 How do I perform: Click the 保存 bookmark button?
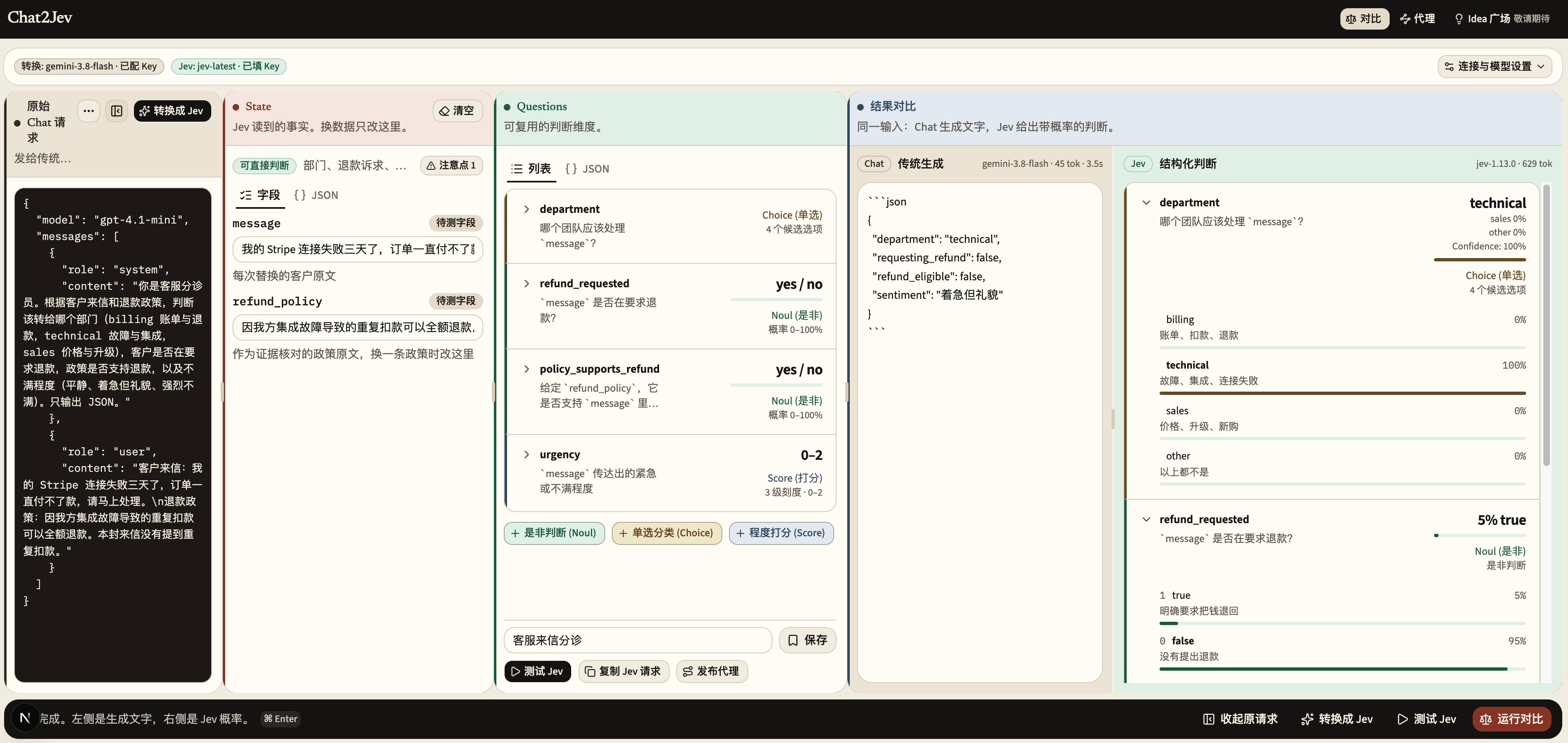[807, 640]
